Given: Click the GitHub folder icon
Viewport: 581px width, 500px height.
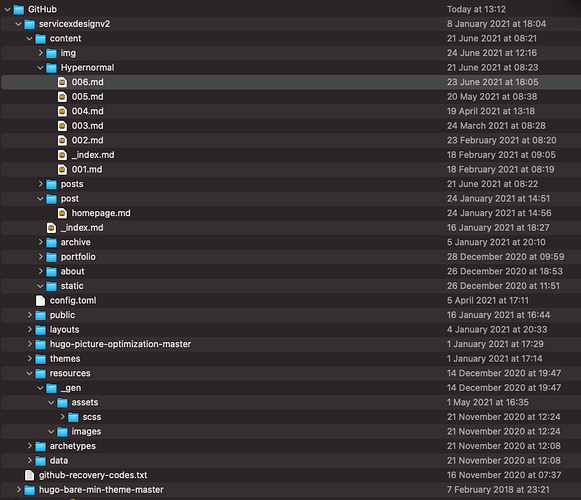Looking at the screenshot, I should coord(19,10).
